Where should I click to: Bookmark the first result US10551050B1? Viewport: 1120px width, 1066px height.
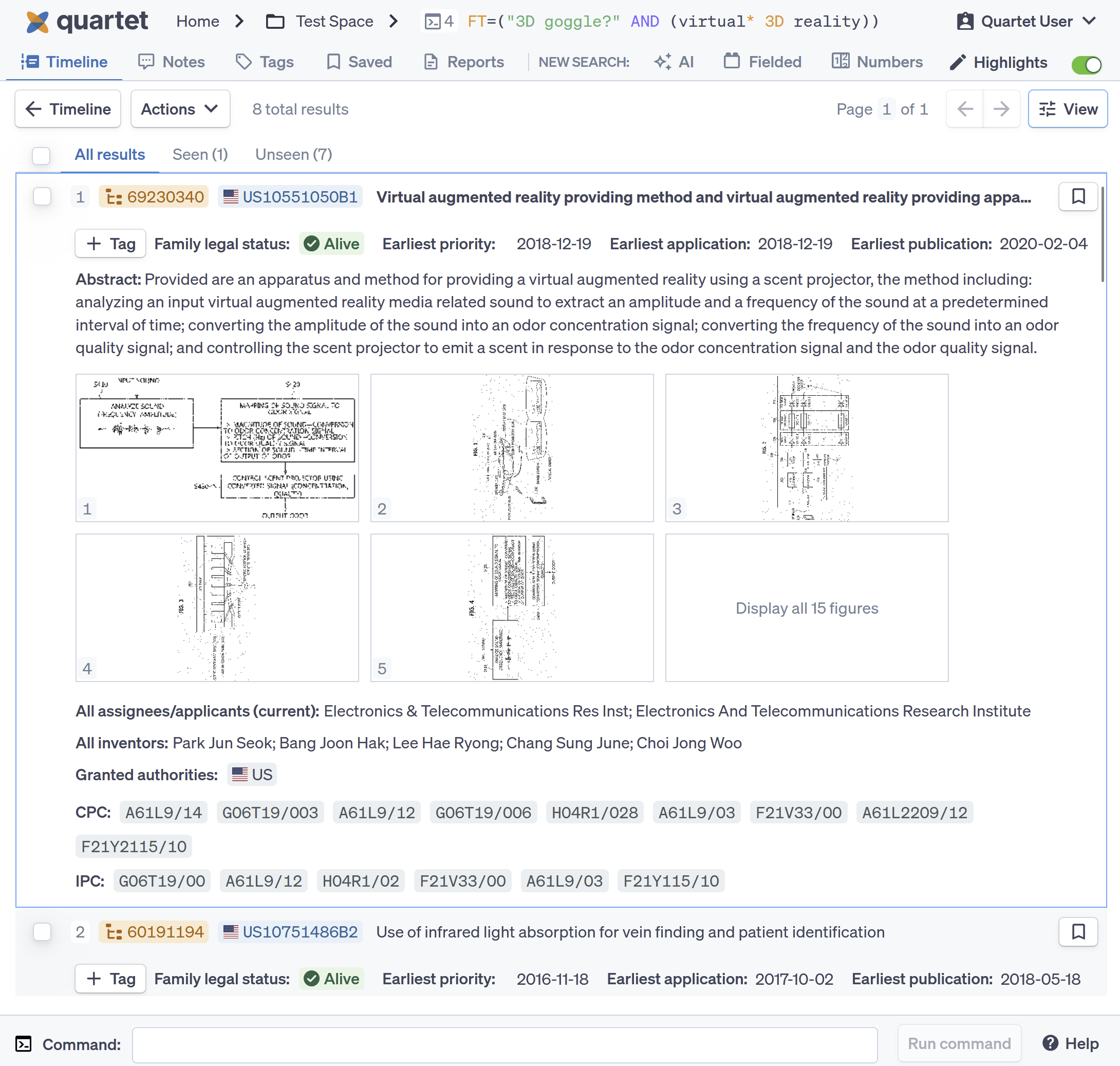(x=1077, y=197)
